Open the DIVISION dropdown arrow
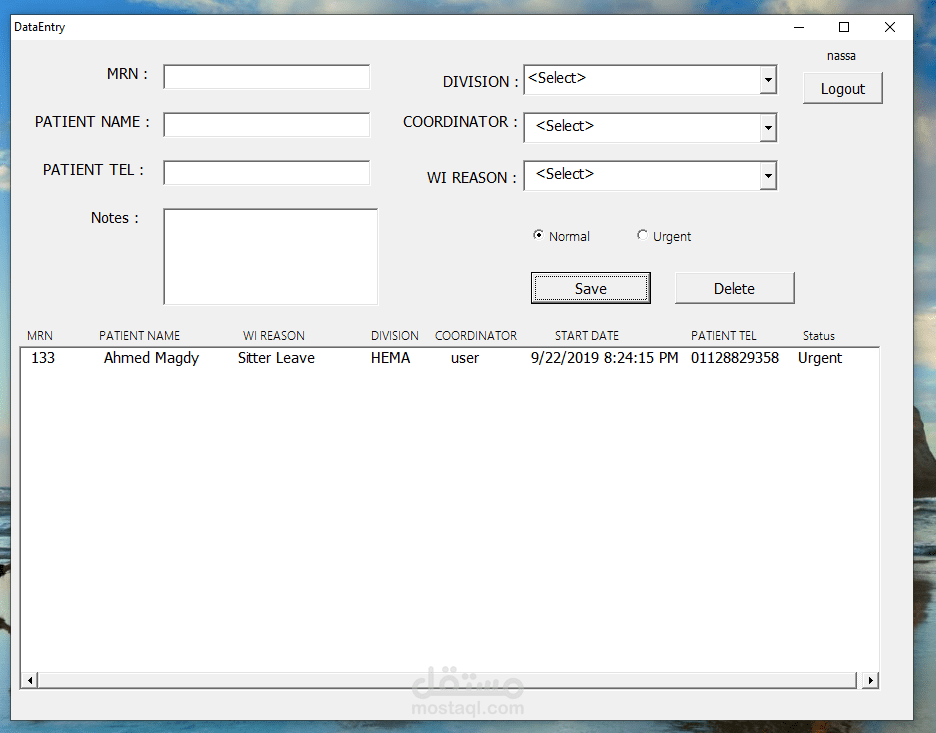This screenshot has width=936, height=733. (x=768, y=80)
